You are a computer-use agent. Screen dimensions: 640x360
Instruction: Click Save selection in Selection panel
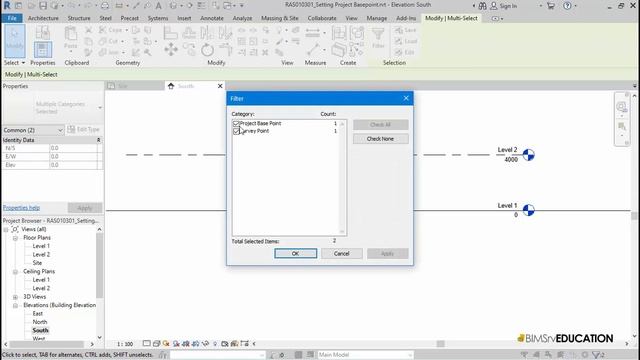[405, 30]
